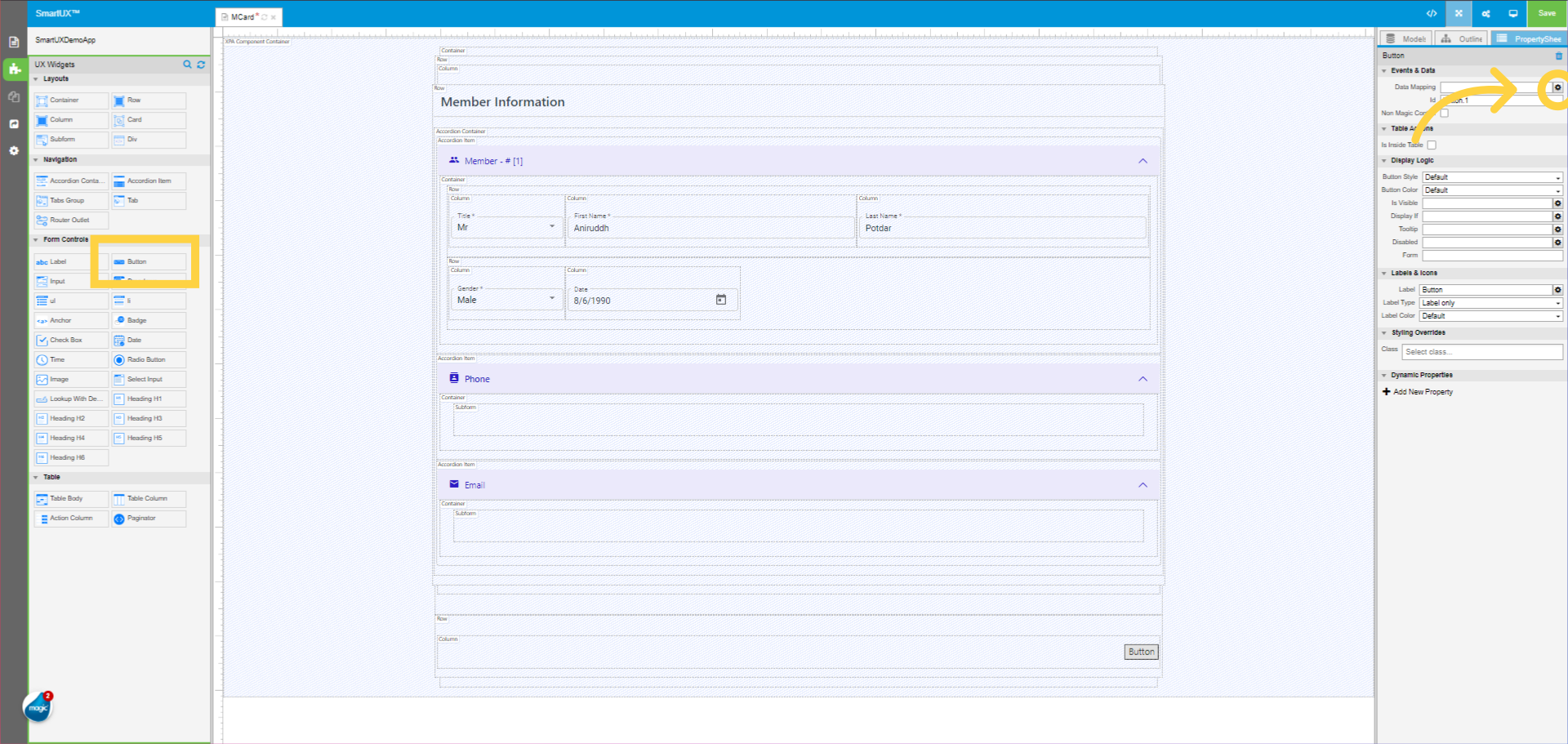Collapse the Member - # [1] accordion item

(x=1143, y=160)
